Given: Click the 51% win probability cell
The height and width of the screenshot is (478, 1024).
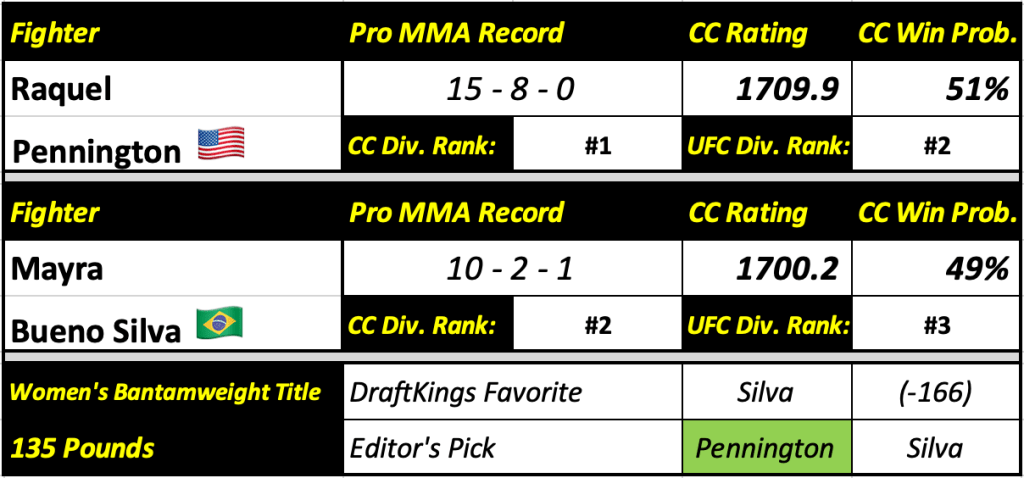Looking at the screenshot, I should tap(936, 90).
